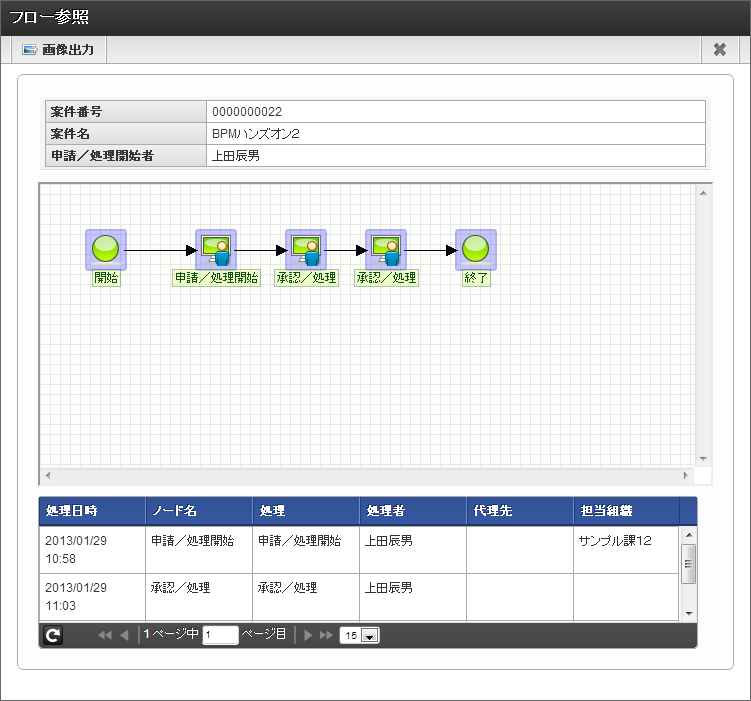Click the history table scrollbar thumb
The width and height of the screenshot is (751, 701).
tap(689, 564)
